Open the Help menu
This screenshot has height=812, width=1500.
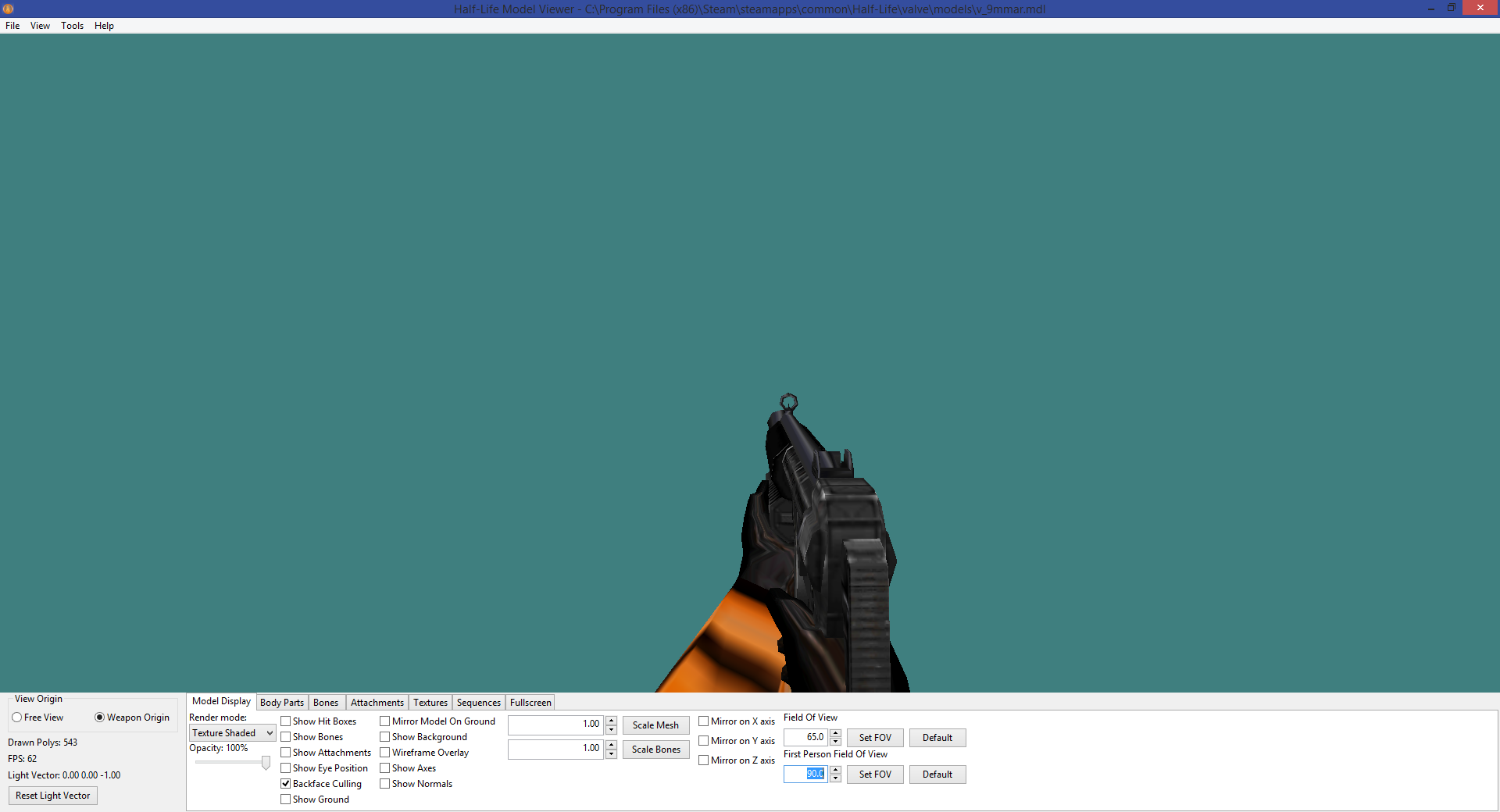104,26
